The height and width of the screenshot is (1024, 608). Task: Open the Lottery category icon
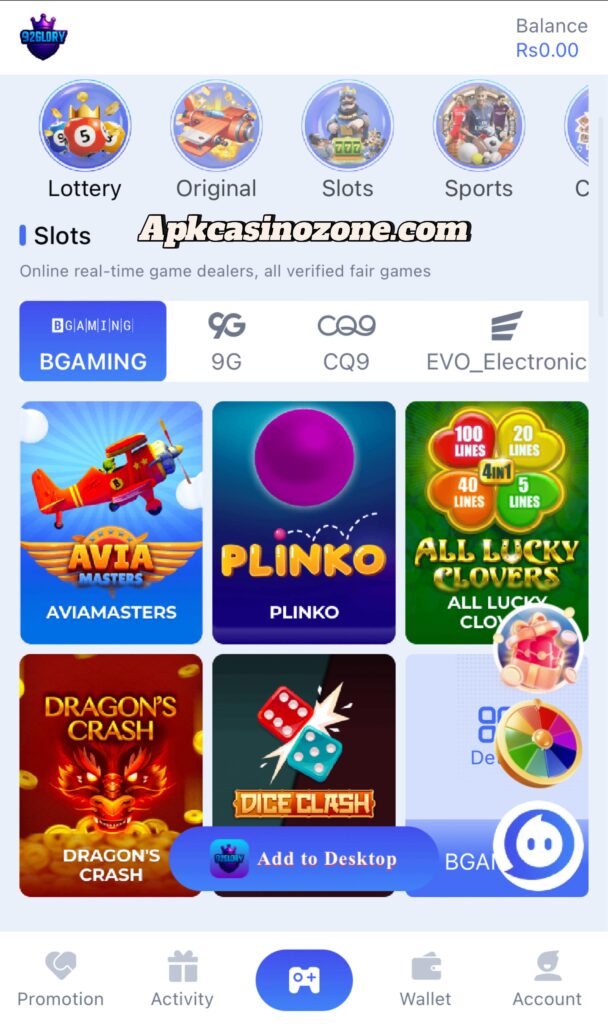click(x=85, y=125)
